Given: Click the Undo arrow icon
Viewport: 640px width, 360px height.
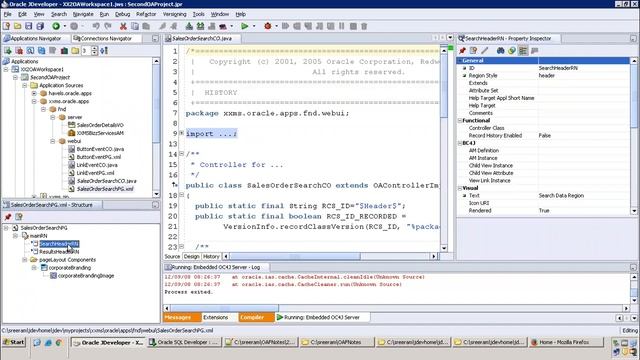Looking at the screenshot, I should pos(96,26).
